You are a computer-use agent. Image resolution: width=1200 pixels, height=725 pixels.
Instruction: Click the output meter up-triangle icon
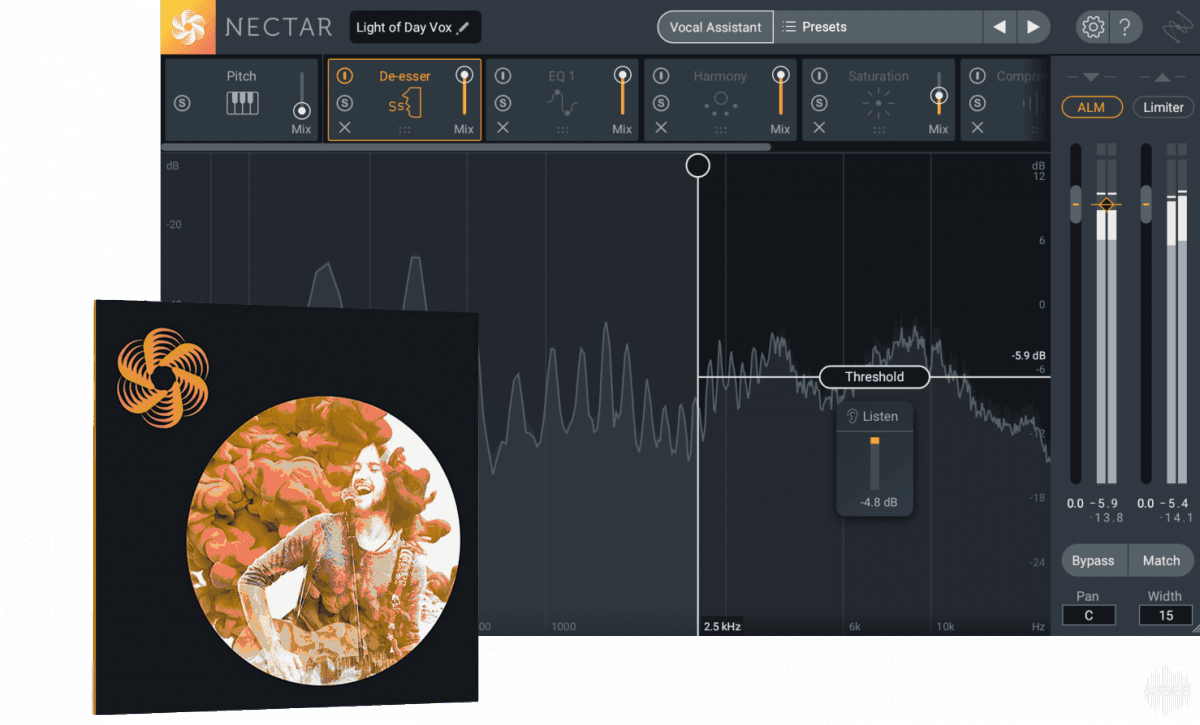tap(1162, 77)
